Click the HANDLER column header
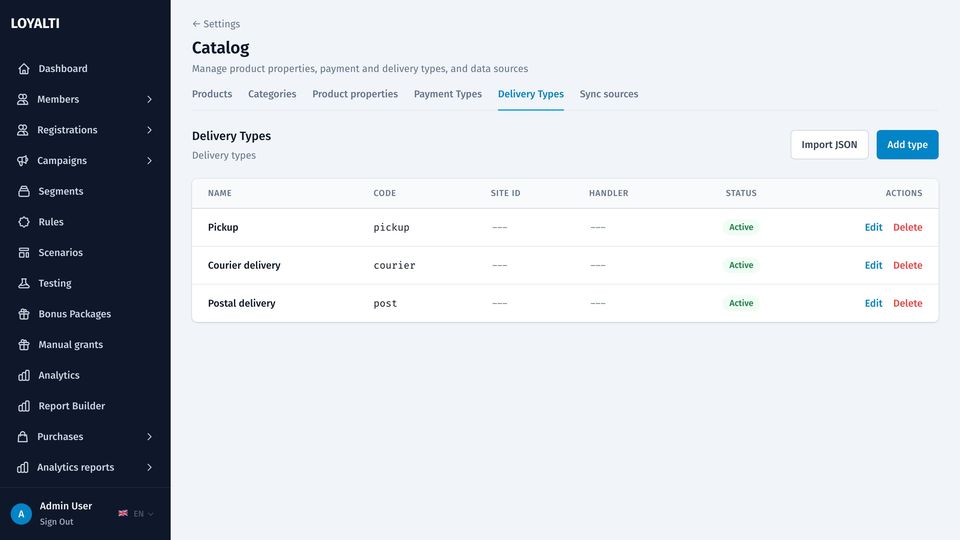 click(609, 193)
